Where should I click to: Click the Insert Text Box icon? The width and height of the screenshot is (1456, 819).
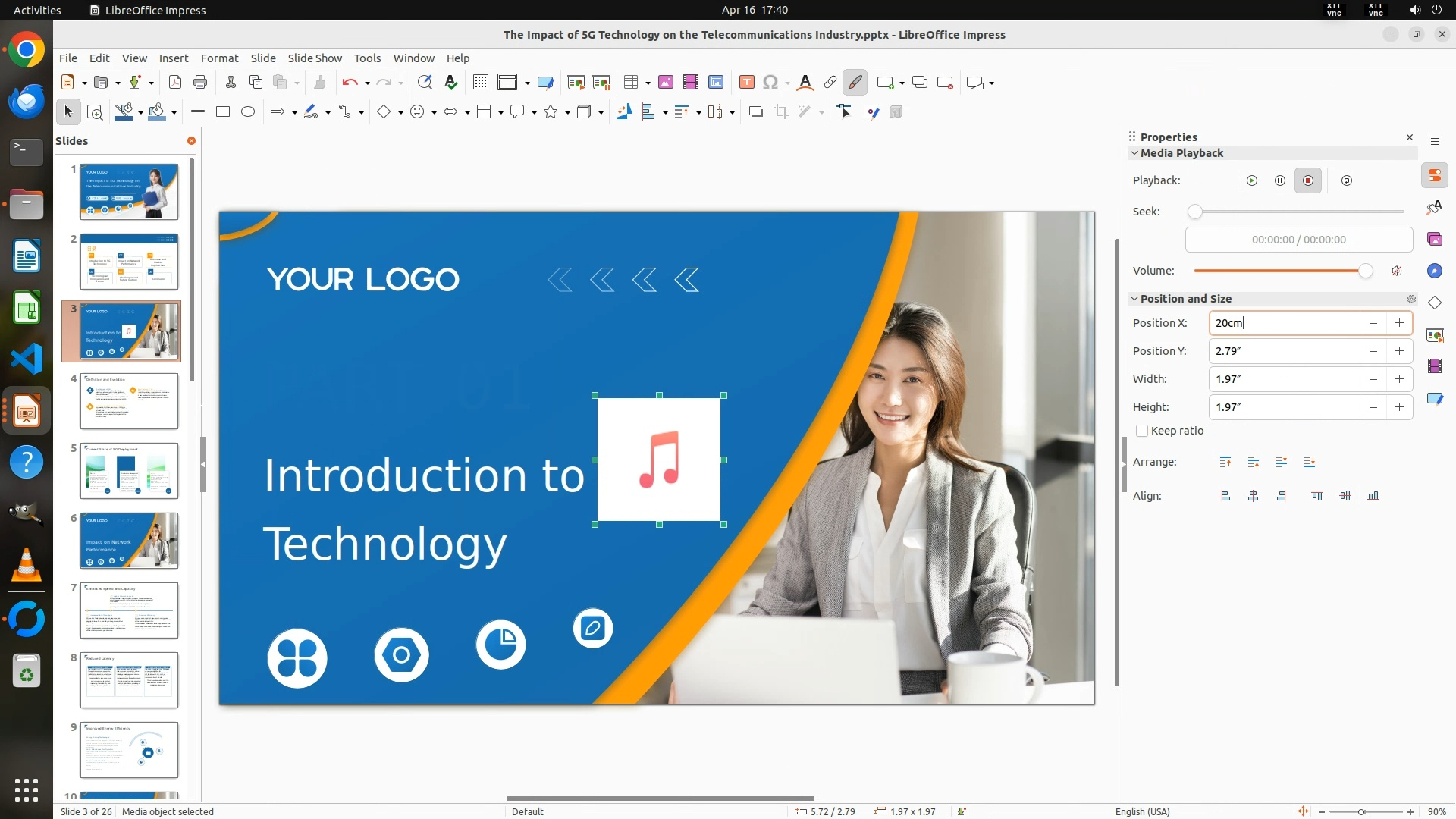pyautogui.click(x=746, y=83)
